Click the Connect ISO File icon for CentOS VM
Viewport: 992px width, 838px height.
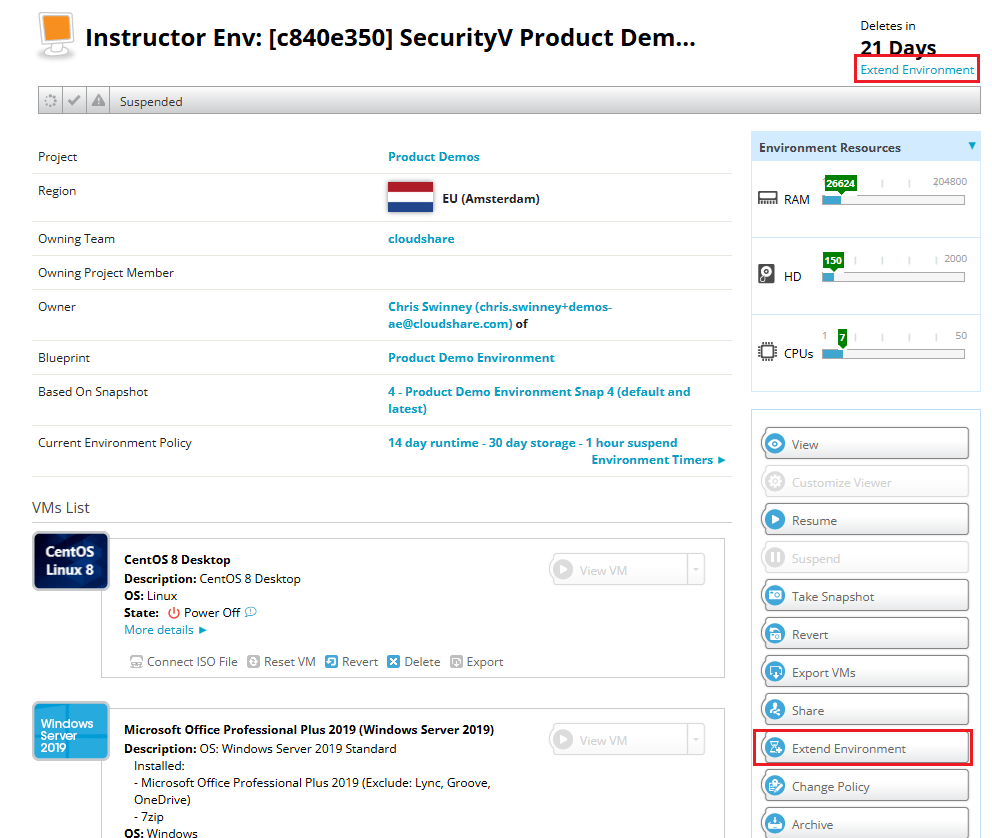coord(135,661)
